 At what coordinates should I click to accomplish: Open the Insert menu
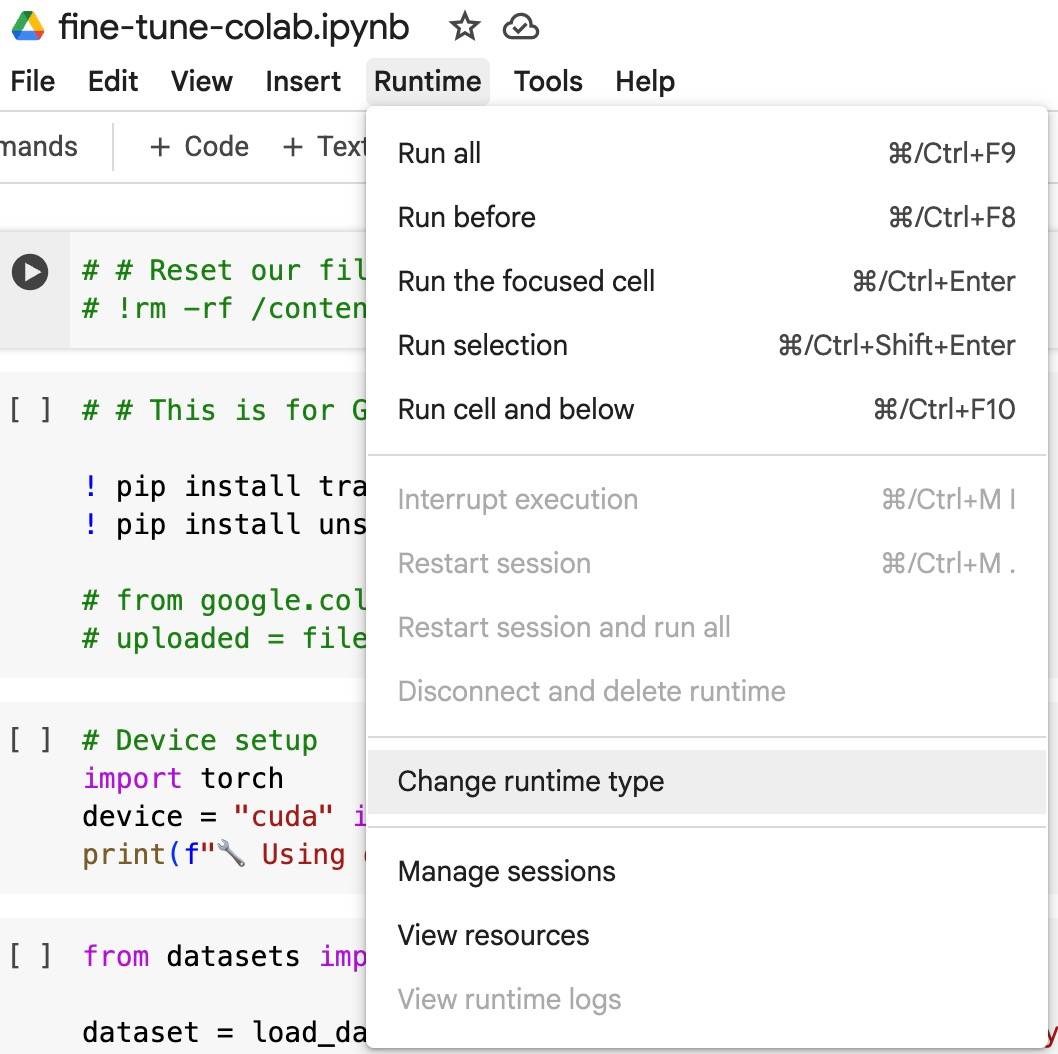pos(303,81)
